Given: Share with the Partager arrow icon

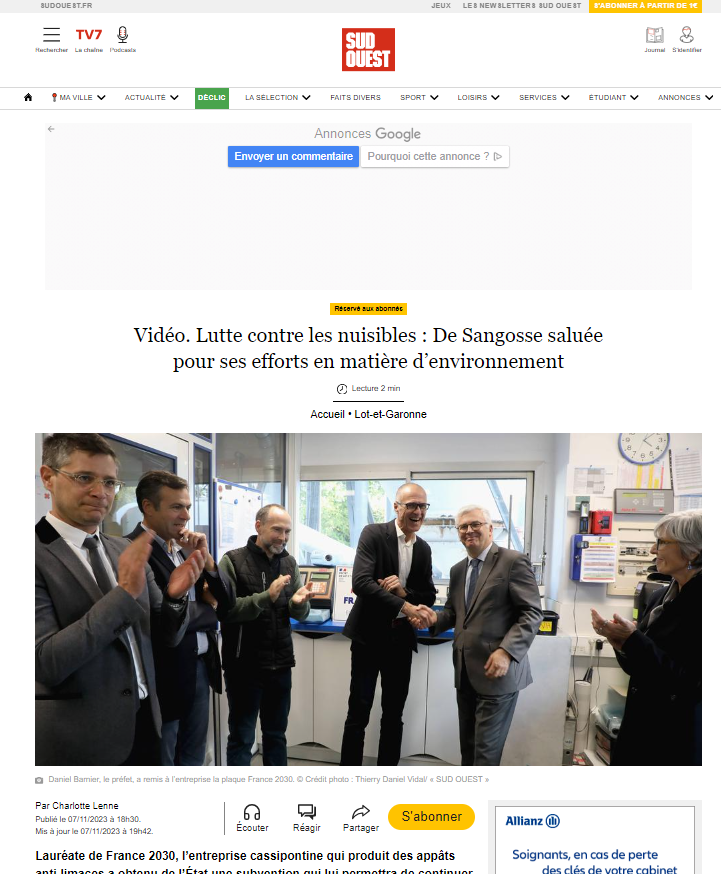Looking at the screenshot, I should [x=360, y=812].
